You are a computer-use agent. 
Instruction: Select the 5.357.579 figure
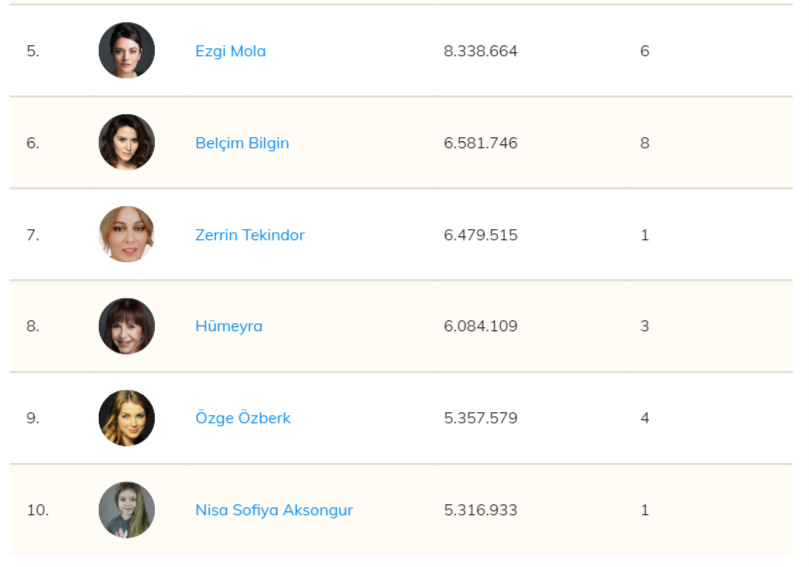pyautogui.click(x=481, y=418)
